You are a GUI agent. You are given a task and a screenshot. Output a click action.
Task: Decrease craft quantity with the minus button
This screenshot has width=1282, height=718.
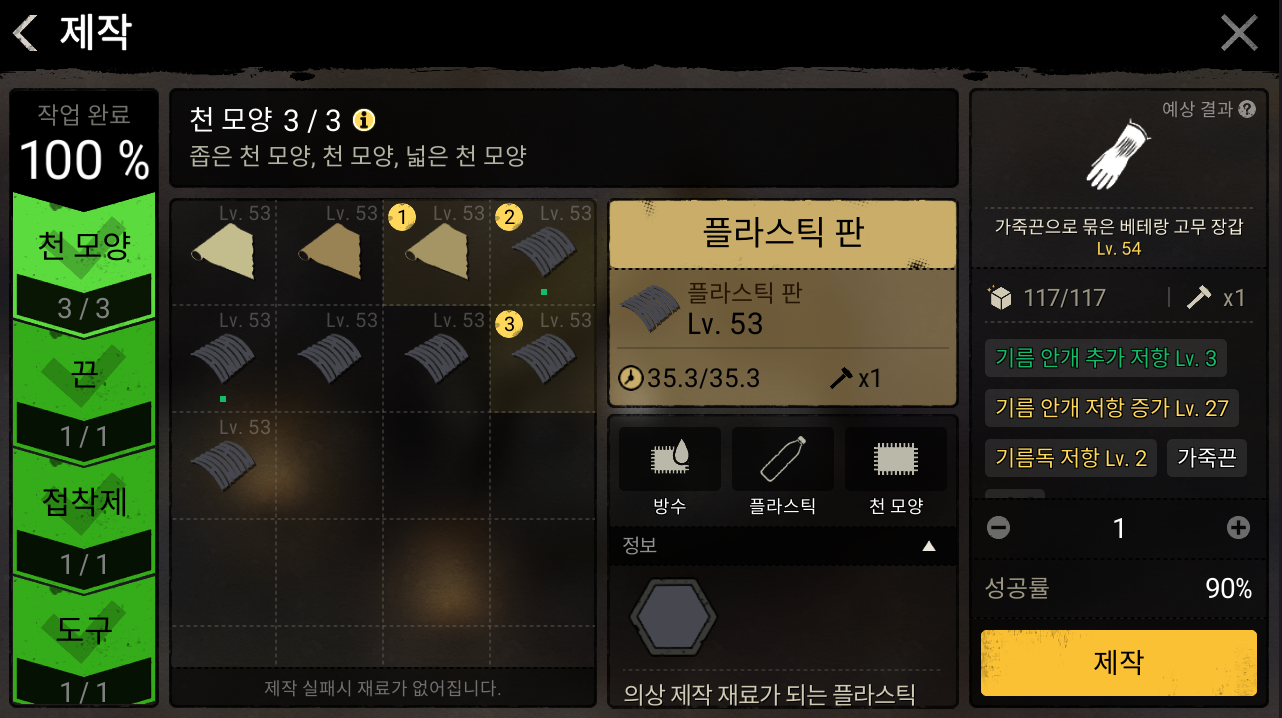(x=998, y=528)
